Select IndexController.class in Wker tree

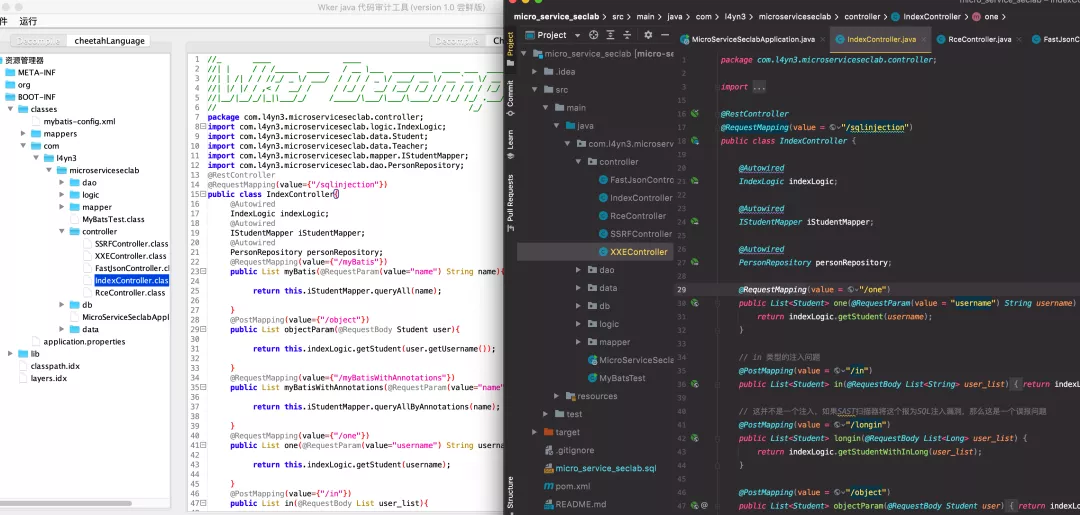coord(132,280)
